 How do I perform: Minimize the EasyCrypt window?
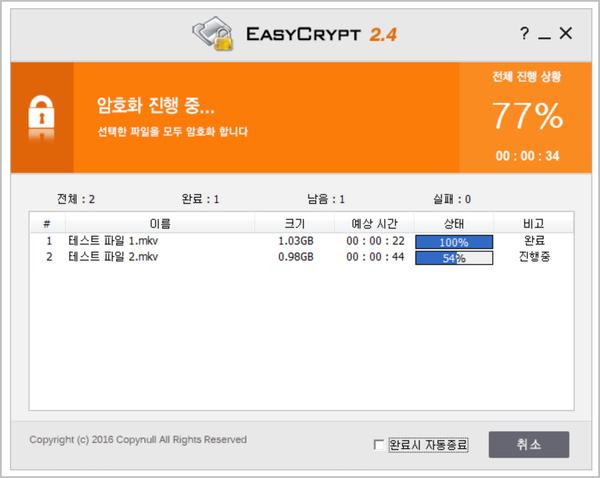point(544,37)
